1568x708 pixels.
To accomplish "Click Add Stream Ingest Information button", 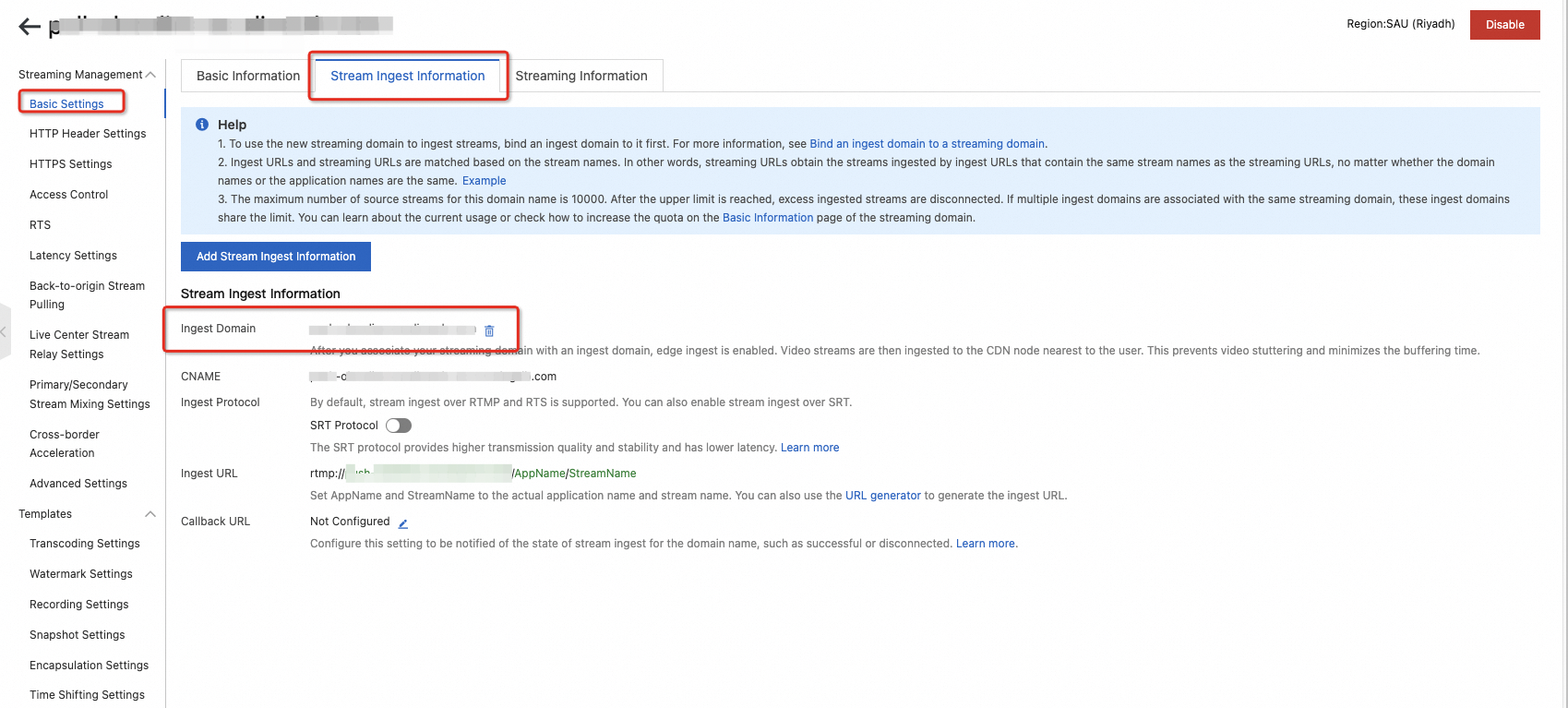I will point(276,257).
